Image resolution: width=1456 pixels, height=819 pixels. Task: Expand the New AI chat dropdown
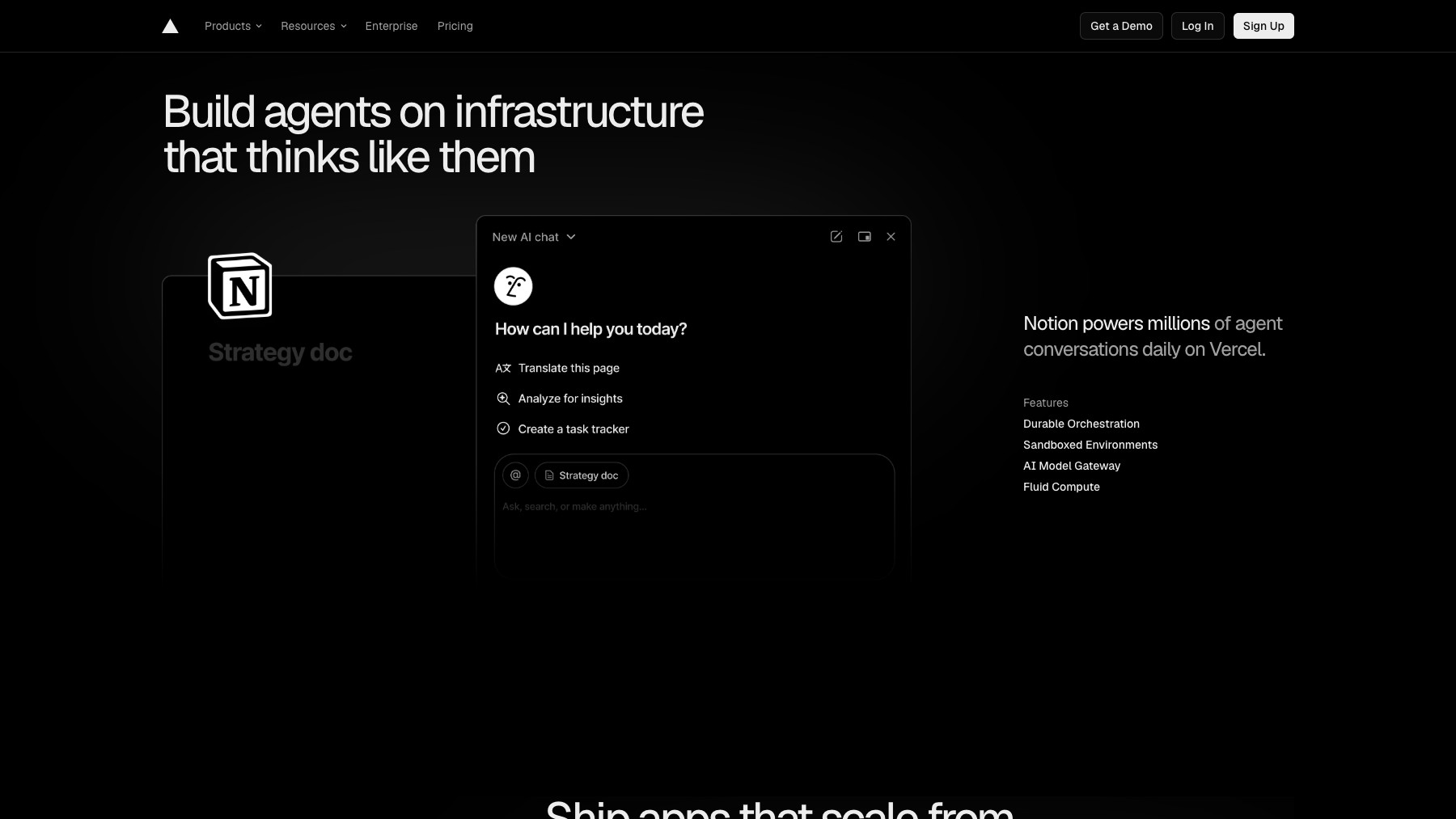pos(534,237)
